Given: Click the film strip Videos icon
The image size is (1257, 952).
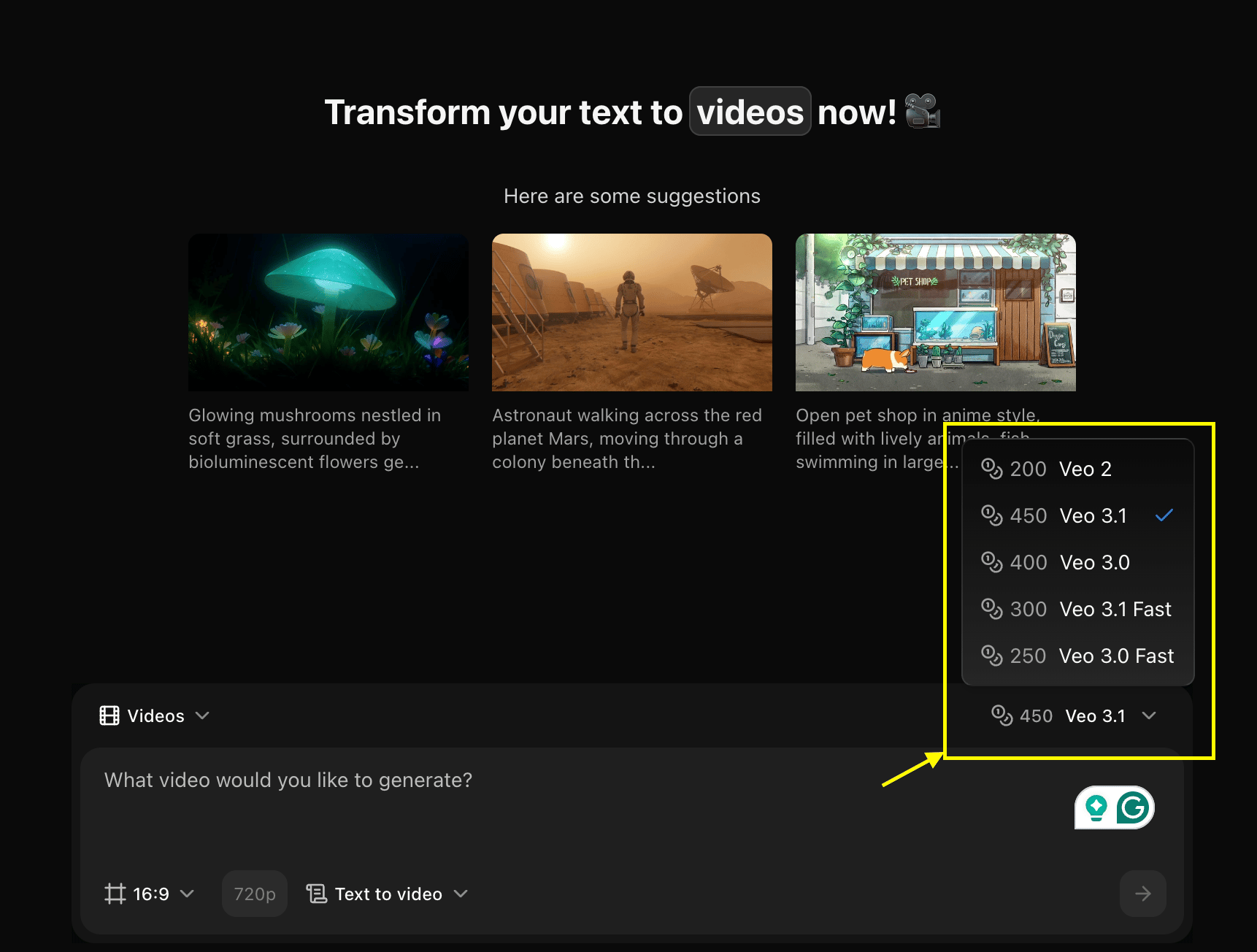Looking at the screenshot, I should pos(109,715).
